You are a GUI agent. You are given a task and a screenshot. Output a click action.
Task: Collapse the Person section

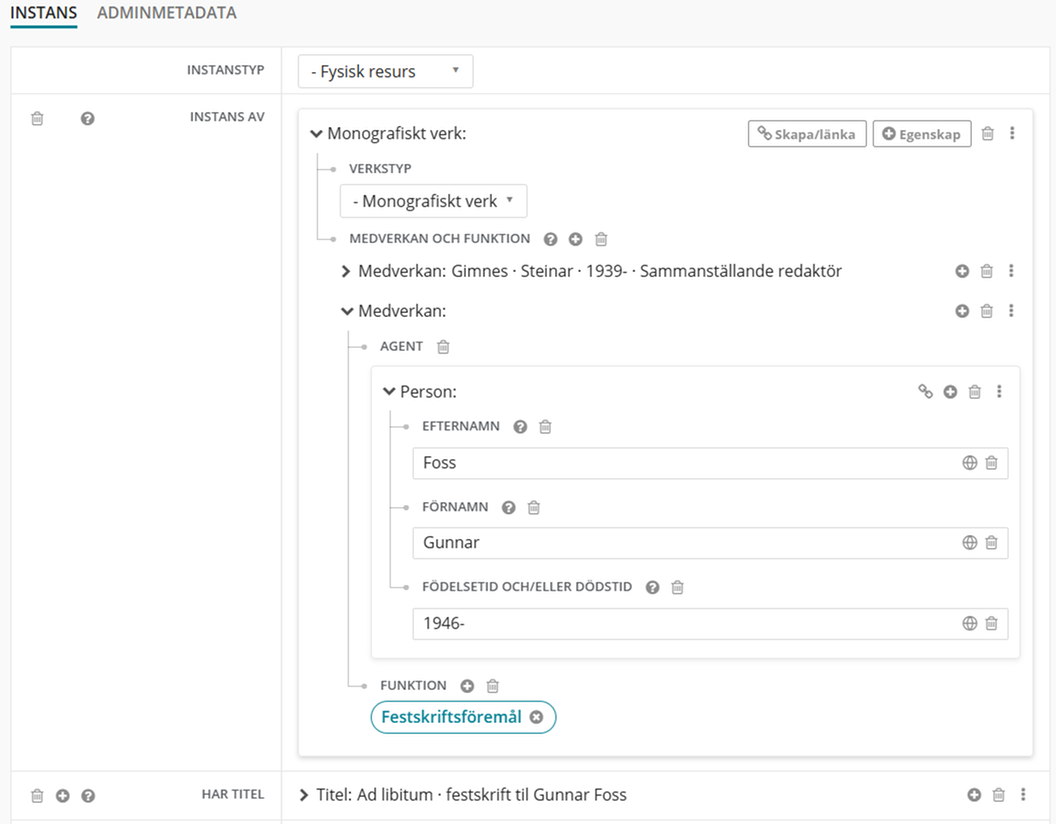coord(389,392)
